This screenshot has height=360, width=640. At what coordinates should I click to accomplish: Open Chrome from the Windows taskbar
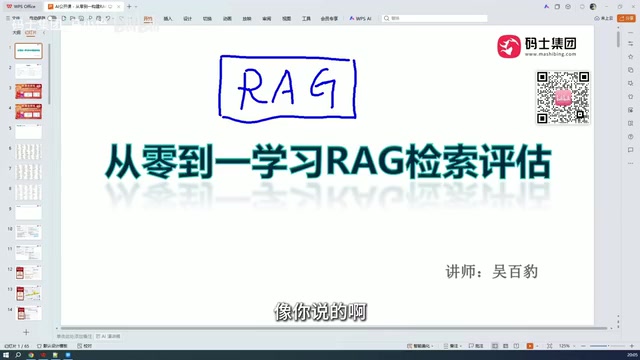click(x=31, y=355)
